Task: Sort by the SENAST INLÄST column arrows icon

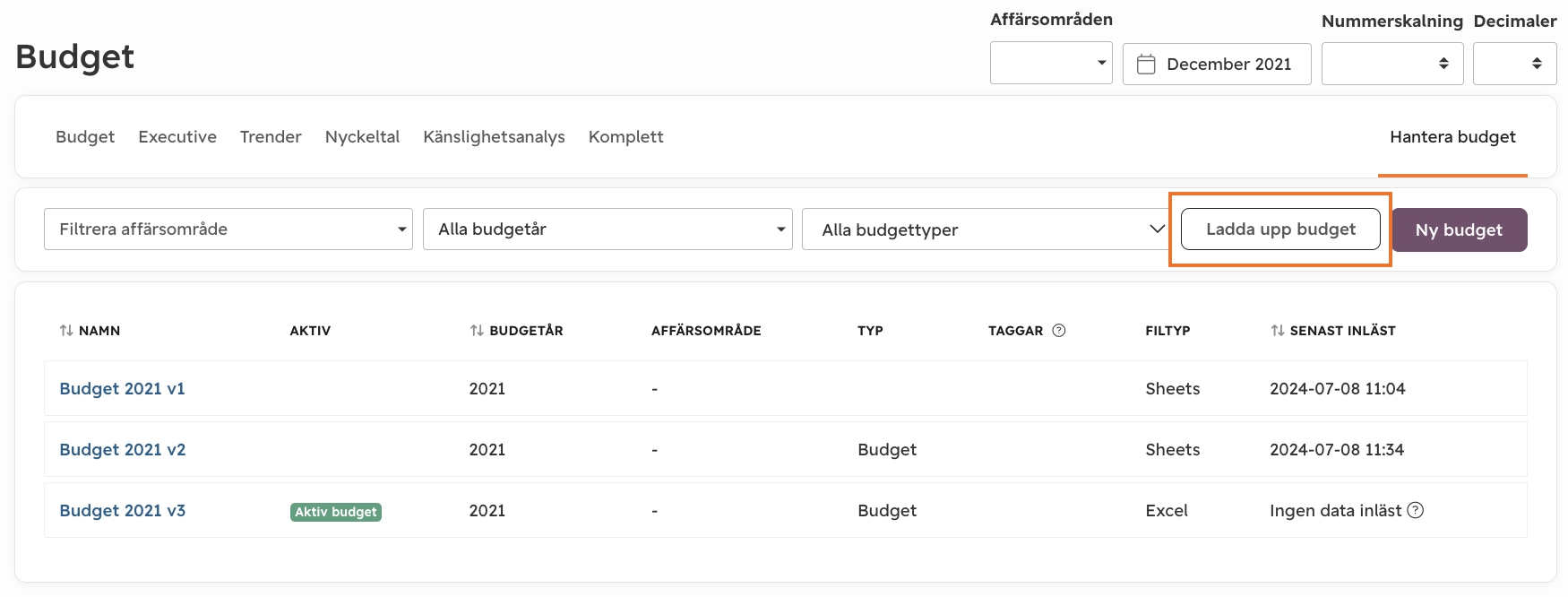Action: coord(1277,331)
